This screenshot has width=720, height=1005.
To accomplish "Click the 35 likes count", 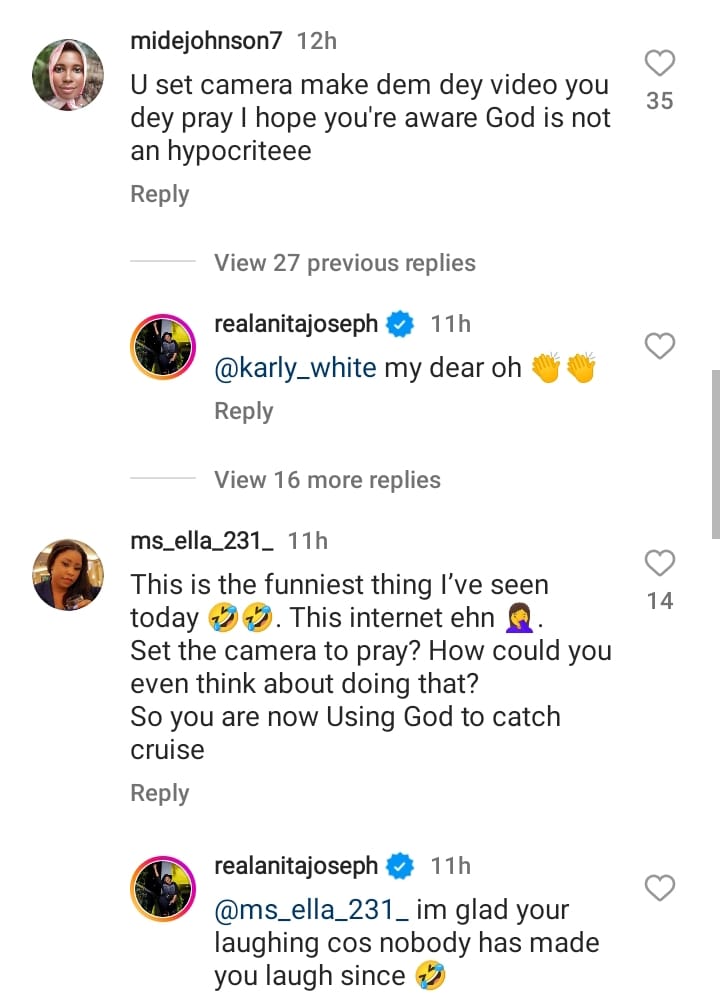I will tap(660, 101).
